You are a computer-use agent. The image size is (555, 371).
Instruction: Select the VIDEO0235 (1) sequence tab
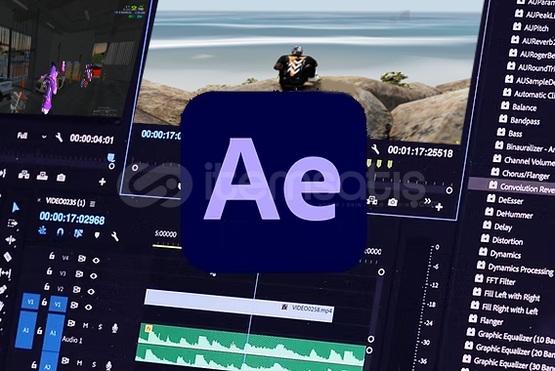[65, 202]
